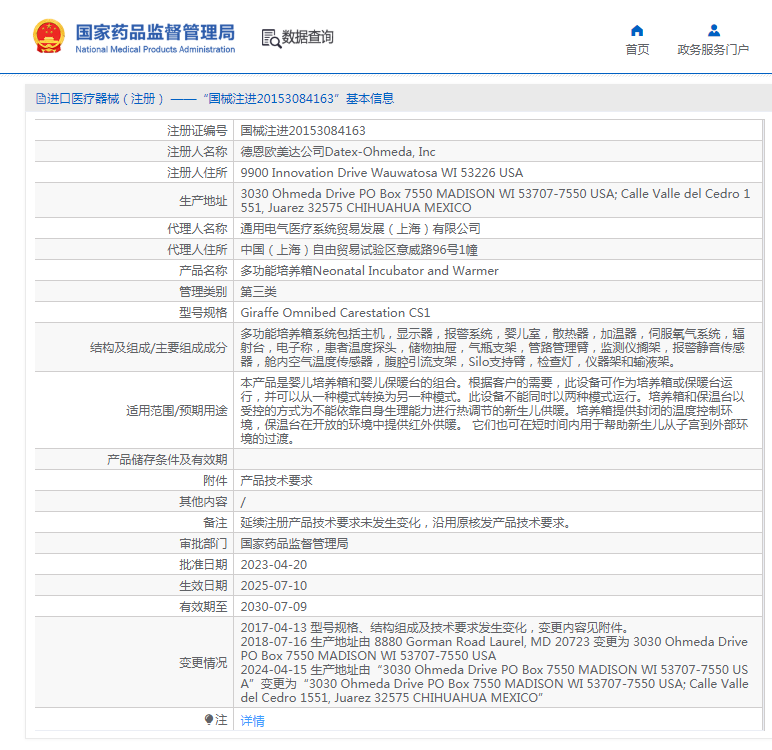The width and height of the screenshot is (772, 750).
Task: Click change entry dated 2017-04-13
Action: coord(435,628)
